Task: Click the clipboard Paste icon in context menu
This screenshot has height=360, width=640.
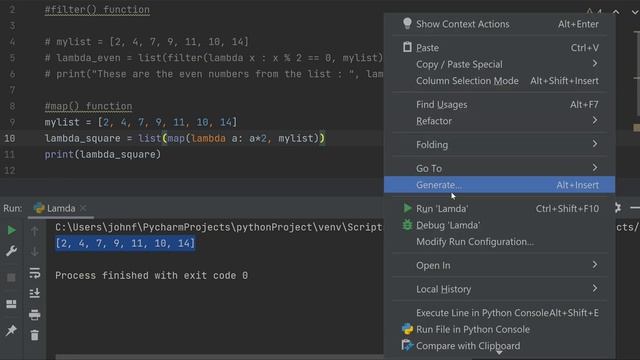Action: 407,47
